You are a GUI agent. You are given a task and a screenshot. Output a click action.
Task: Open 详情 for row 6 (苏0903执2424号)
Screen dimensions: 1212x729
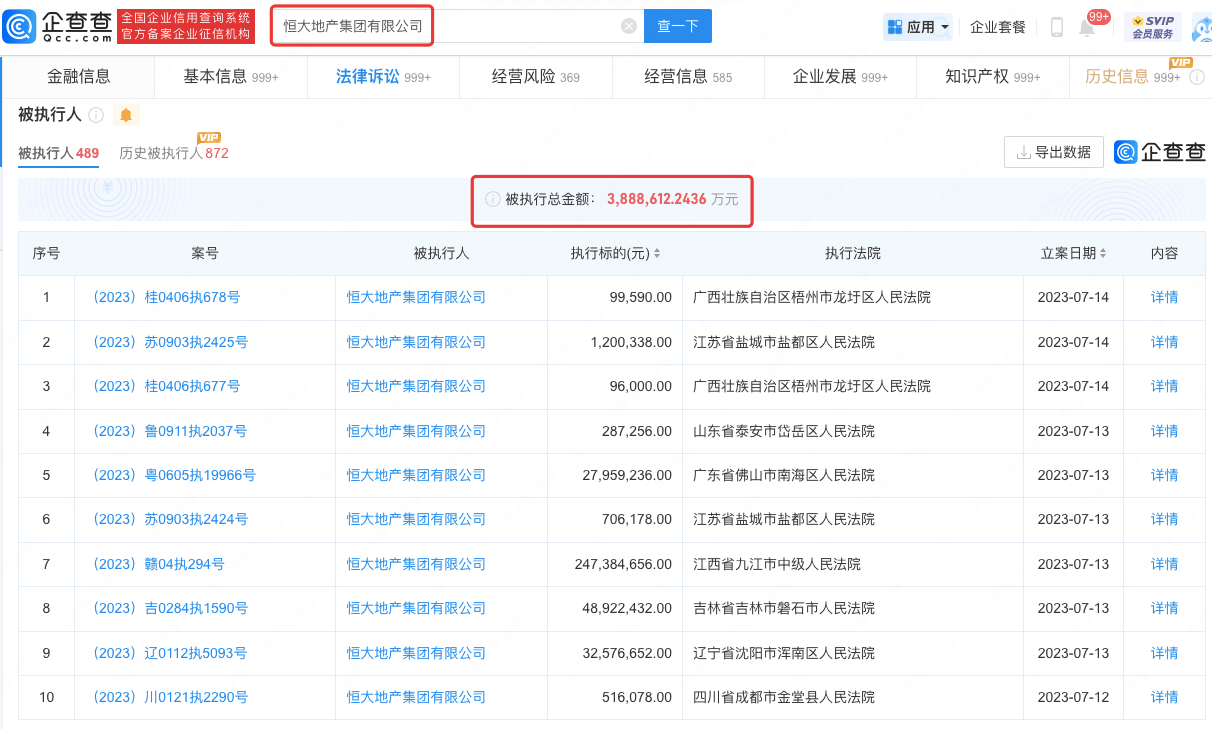1164,519
